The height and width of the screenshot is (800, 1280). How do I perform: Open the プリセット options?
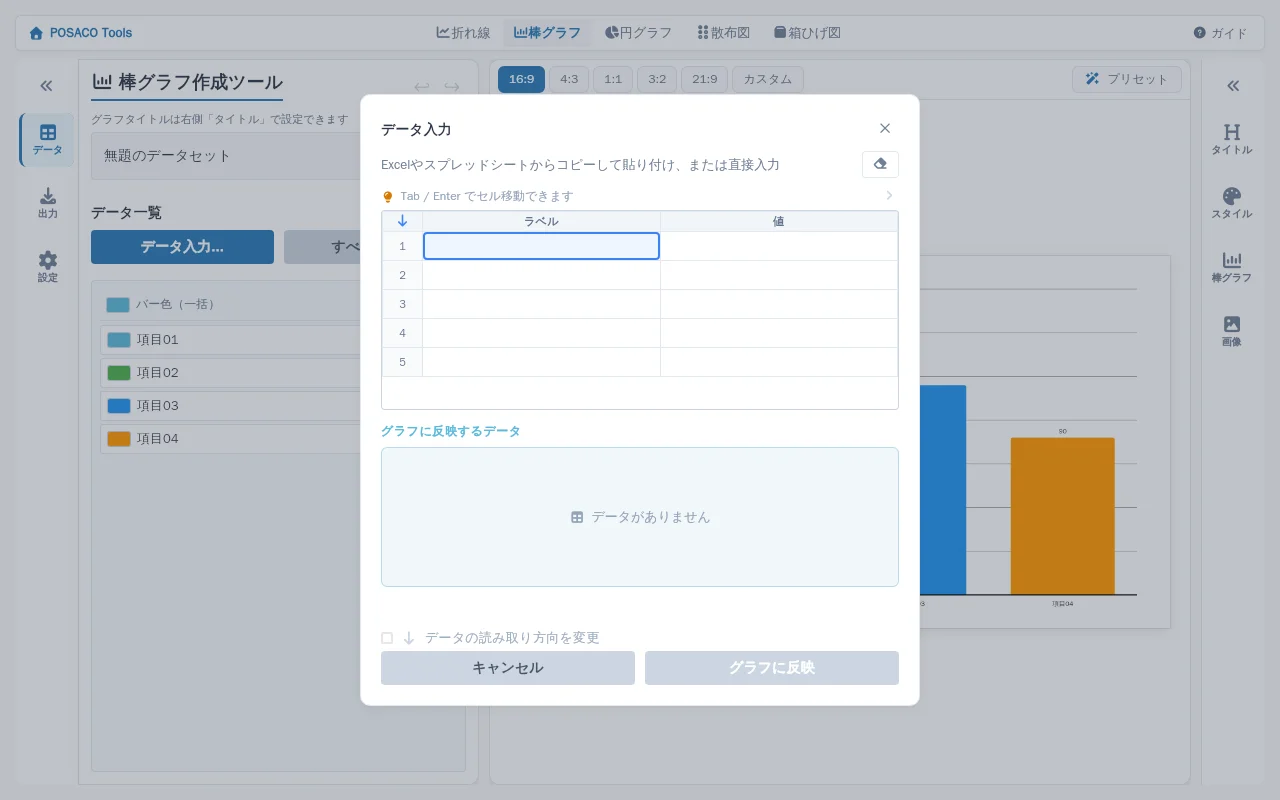1127,79
